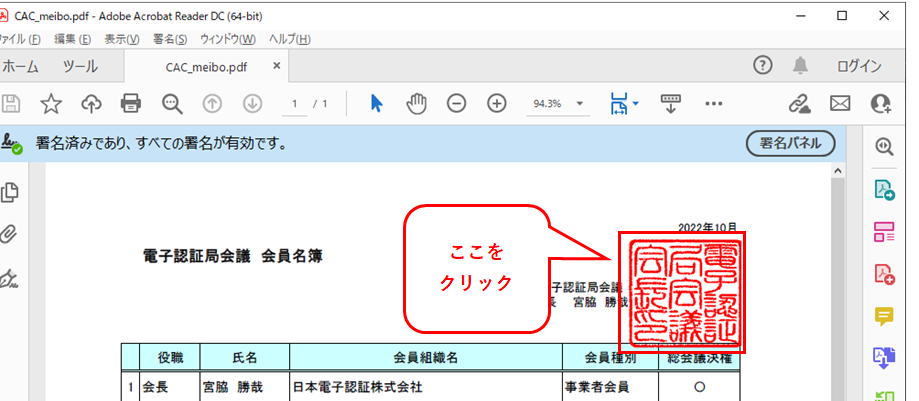Click the upload to cloud icon

[x=90, y=103]
